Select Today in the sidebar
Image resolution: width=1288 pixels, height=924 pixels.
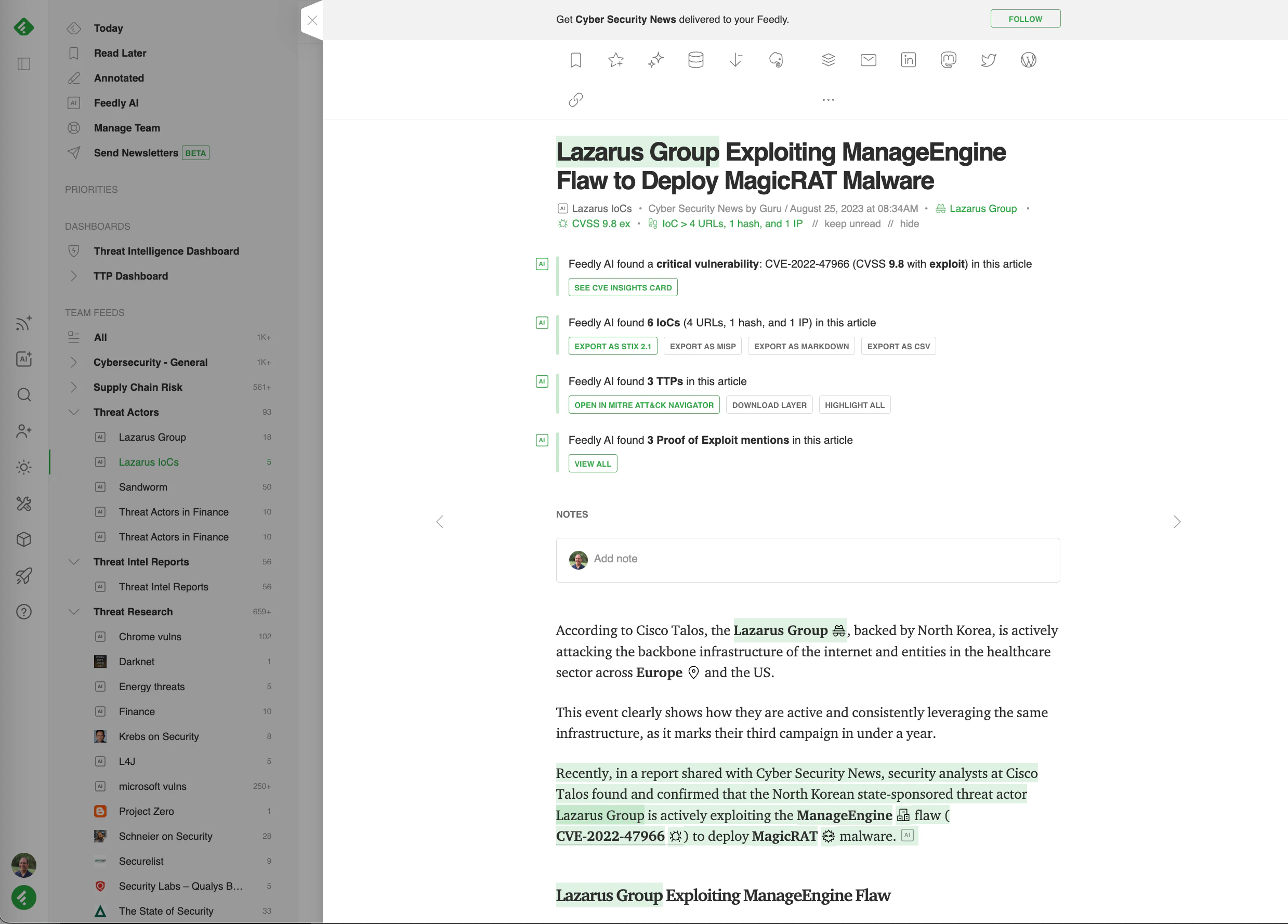(x=109, y=28)
